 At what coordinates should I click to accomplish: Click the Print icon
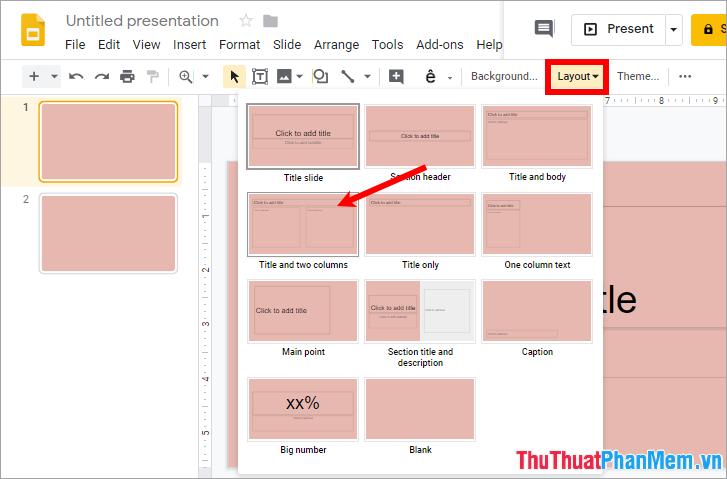click(127, 77)
